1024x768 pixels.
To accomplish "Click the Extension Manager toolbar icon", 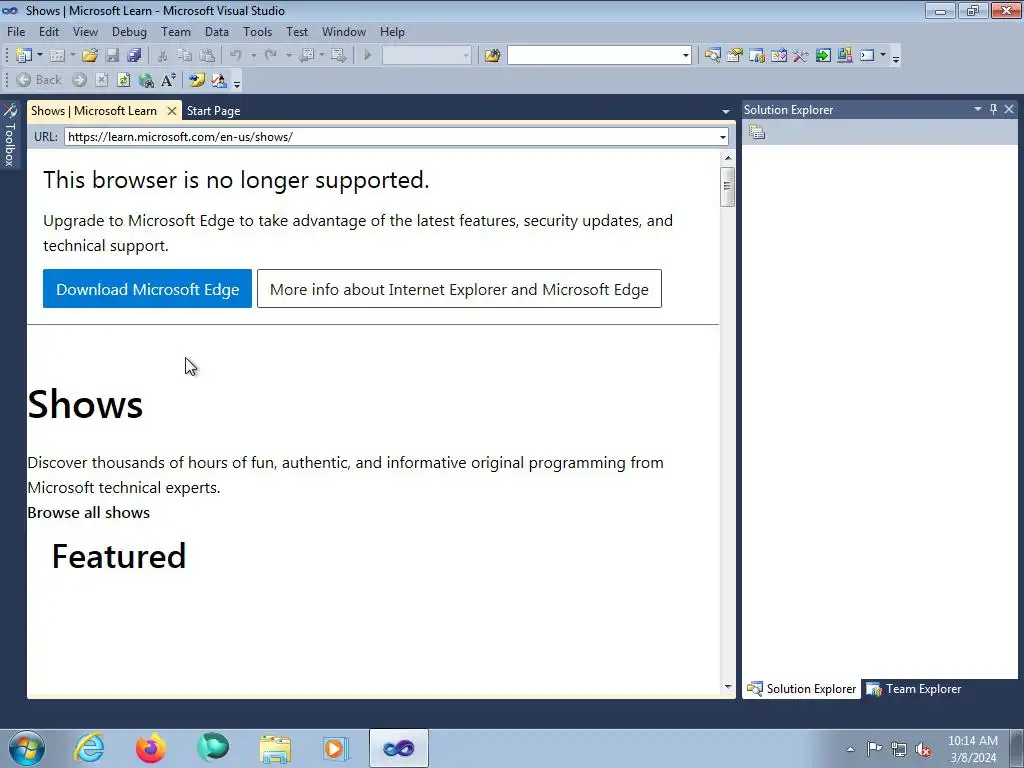I will [844, 56].
